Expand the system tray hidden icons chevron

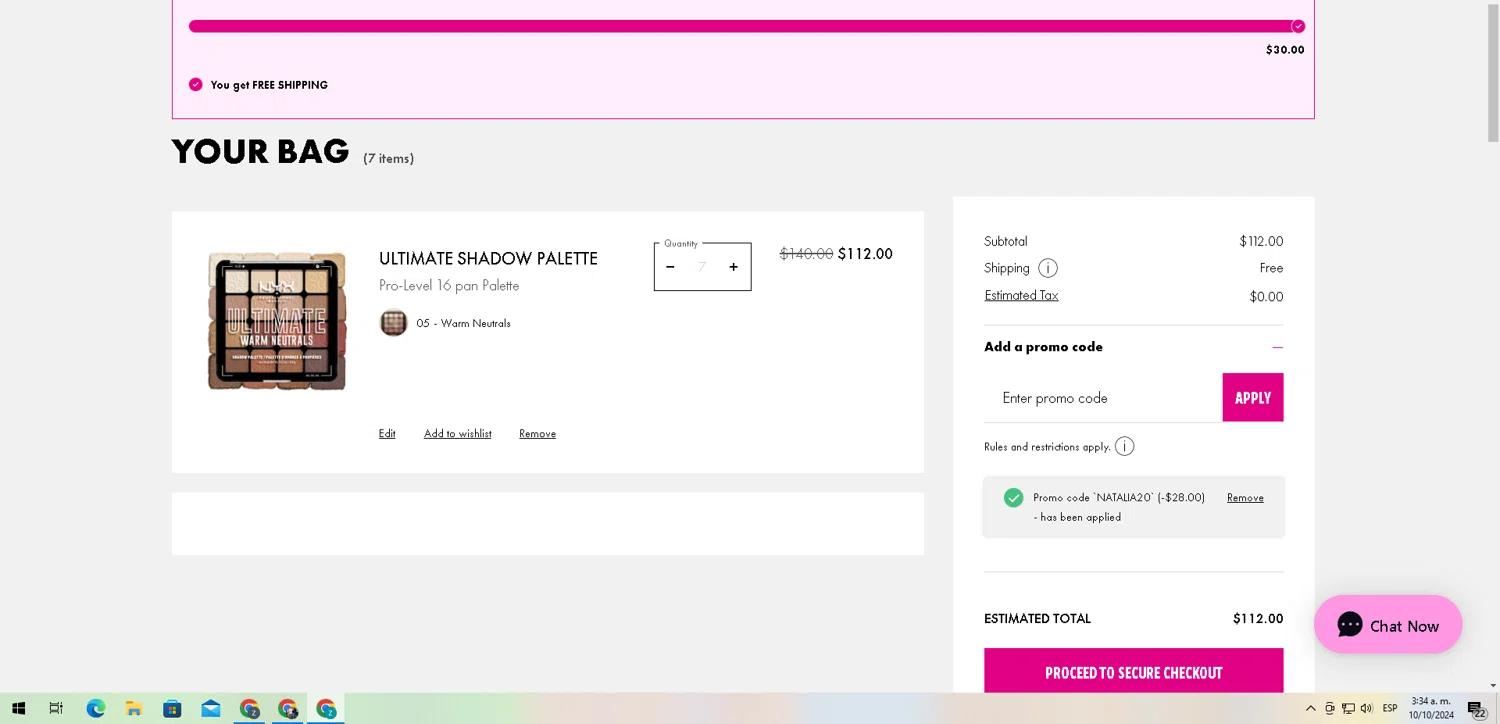coord(1310,709)
